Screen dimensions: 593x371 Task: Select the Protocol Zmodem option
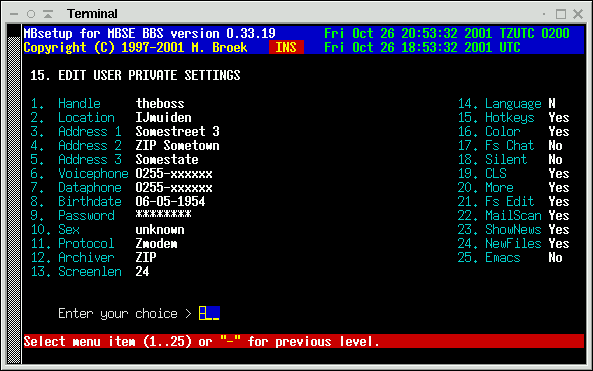(x=157, y=244)
